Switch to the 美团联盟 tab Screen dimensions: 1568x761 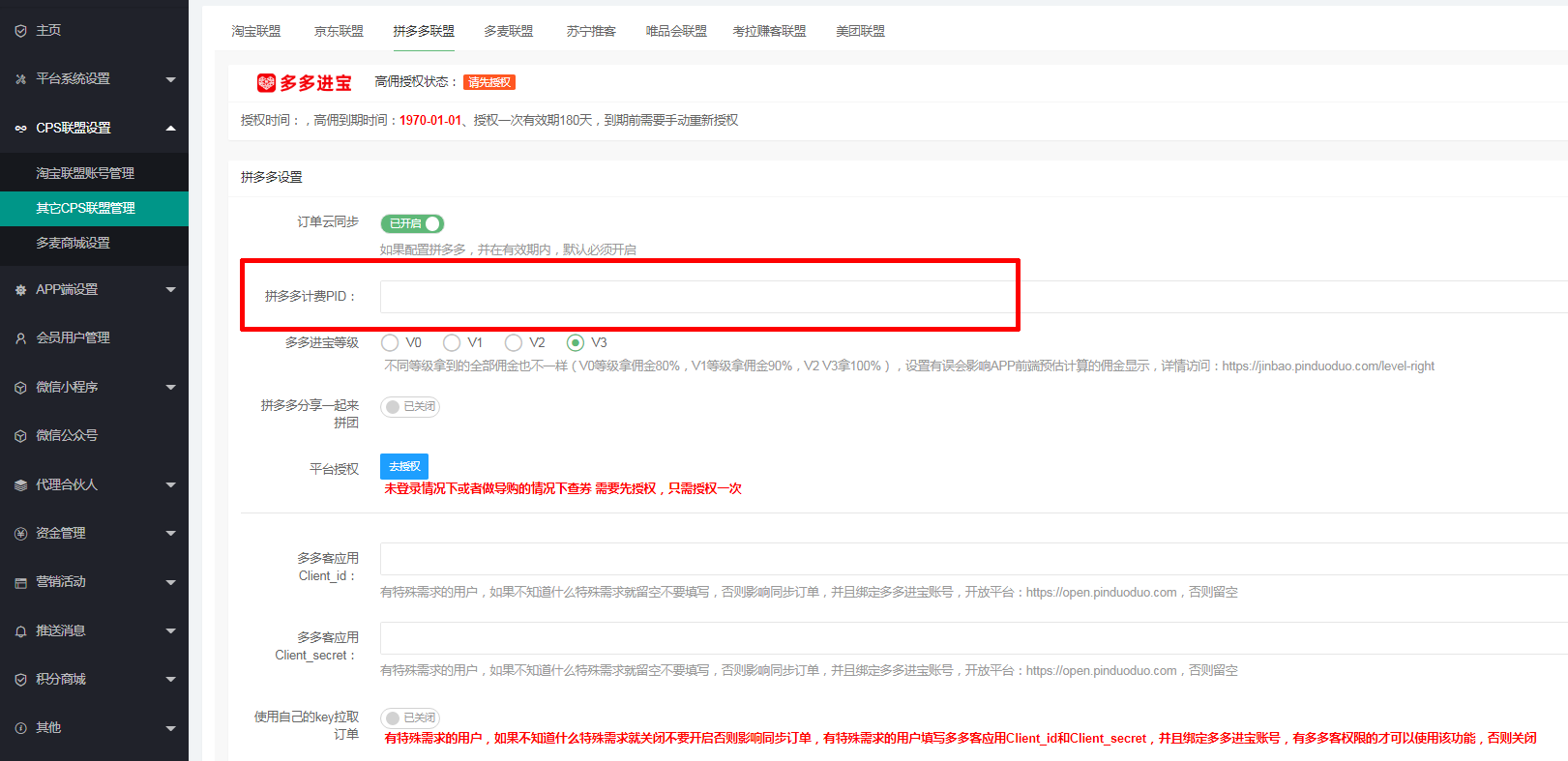(860, 31)
